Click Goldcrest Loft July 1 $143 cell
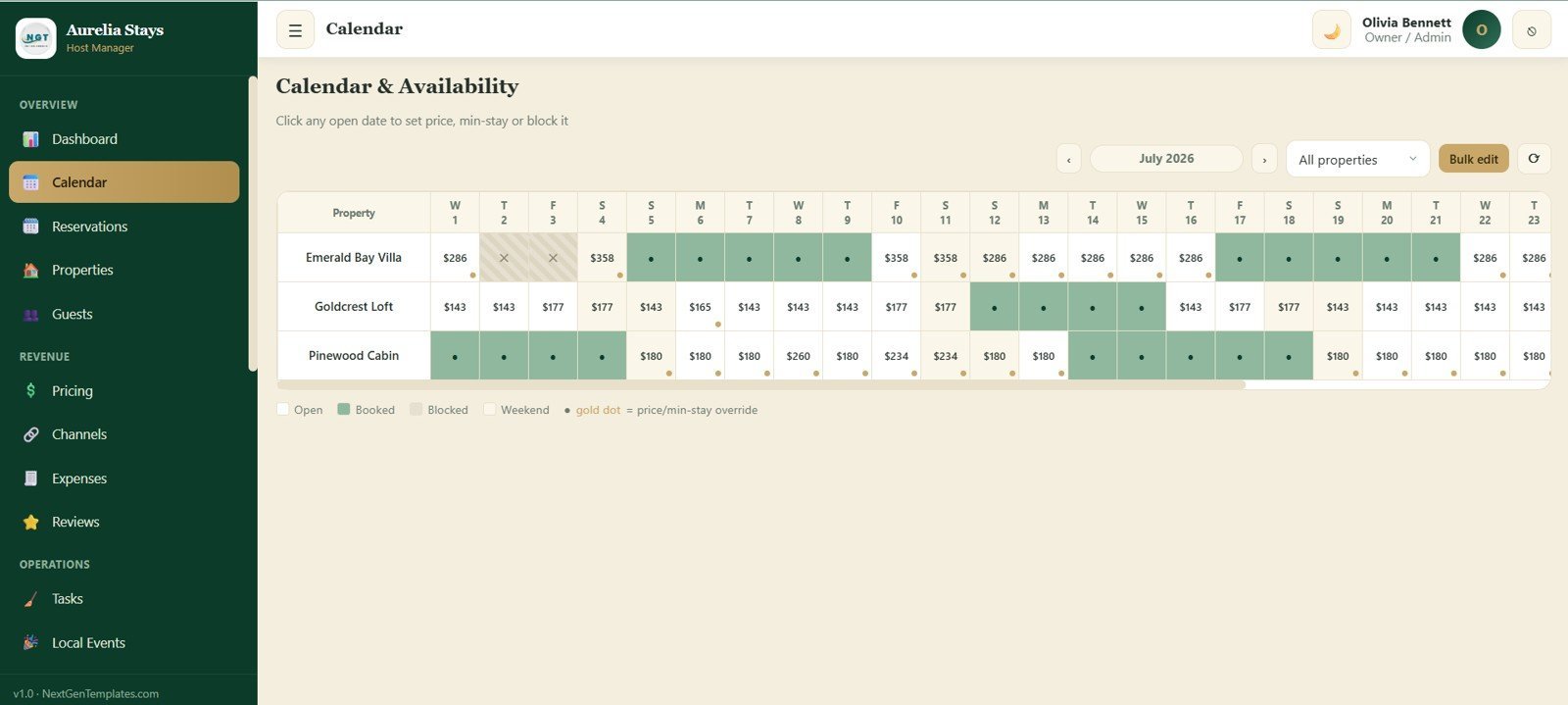This screenshot has width=1568, height=705. pyautogui.click(x=455, y=307)
